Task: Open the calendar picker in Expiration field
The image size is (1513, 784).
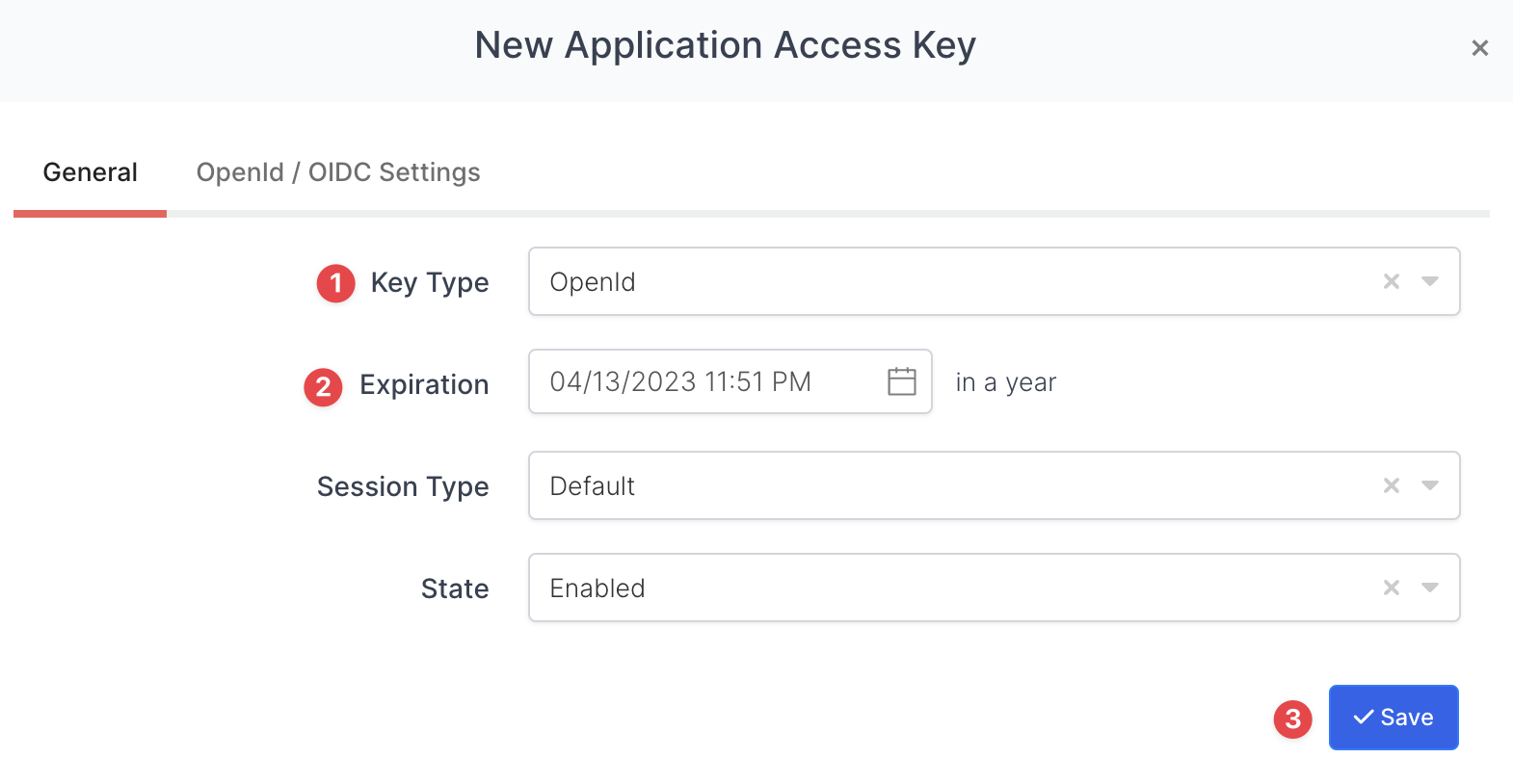Action: pos(901,381)
